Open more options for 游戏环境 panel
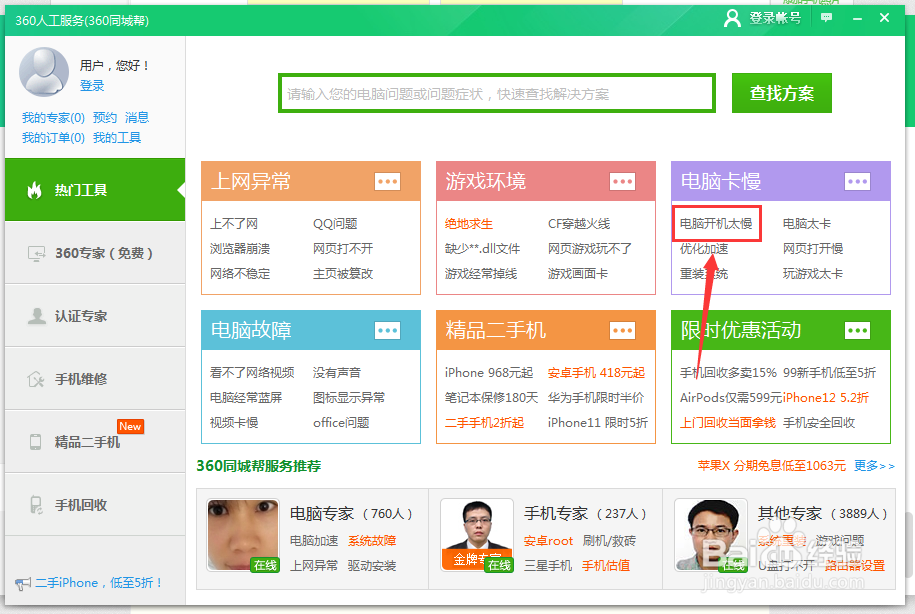 622,181
